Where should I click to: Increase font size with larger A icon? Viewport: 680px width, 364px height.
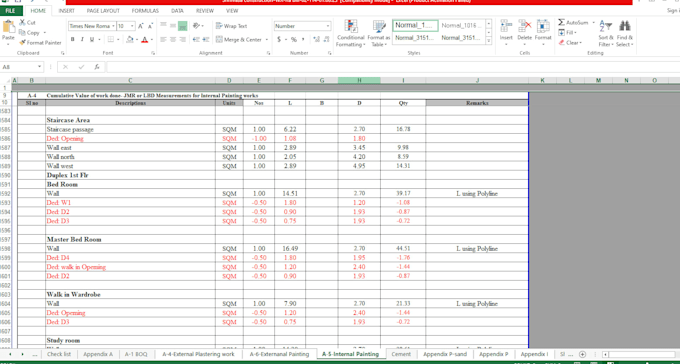[141, 26]
